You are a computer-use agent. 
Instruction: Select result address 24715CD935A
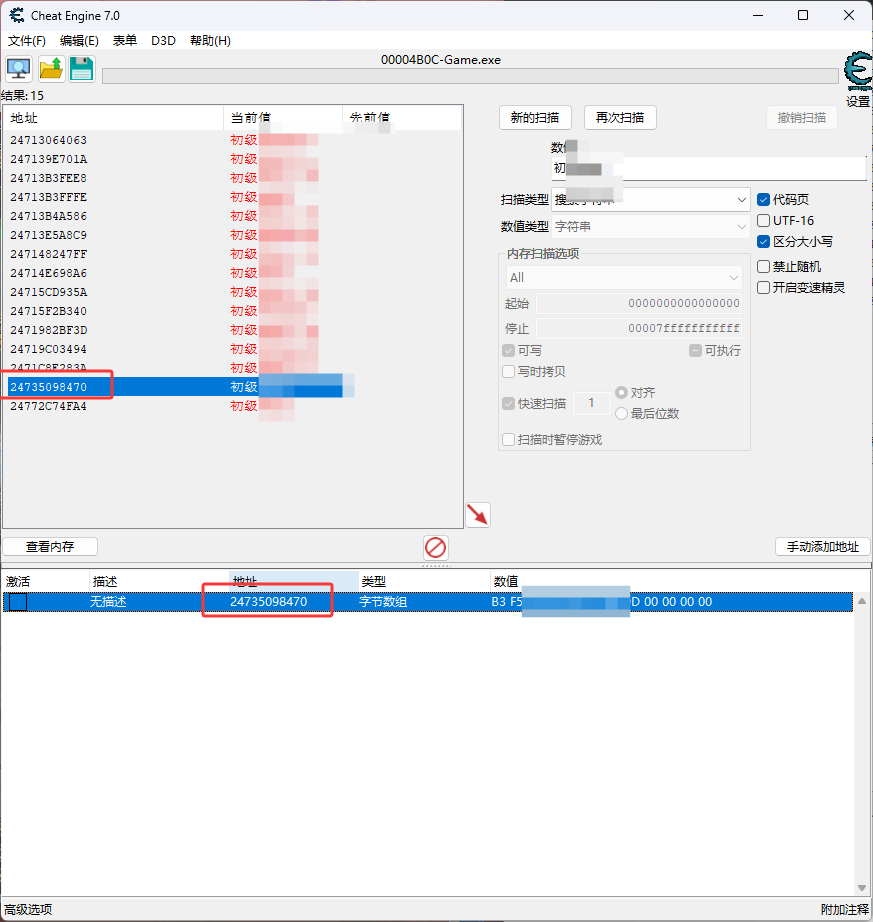[48, 292]
